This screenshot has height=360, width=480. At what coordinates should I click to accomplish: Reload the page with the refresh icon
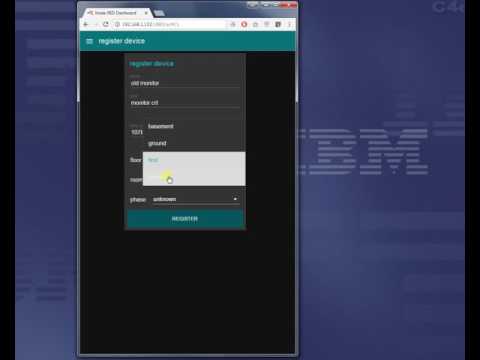click(106, 24)
